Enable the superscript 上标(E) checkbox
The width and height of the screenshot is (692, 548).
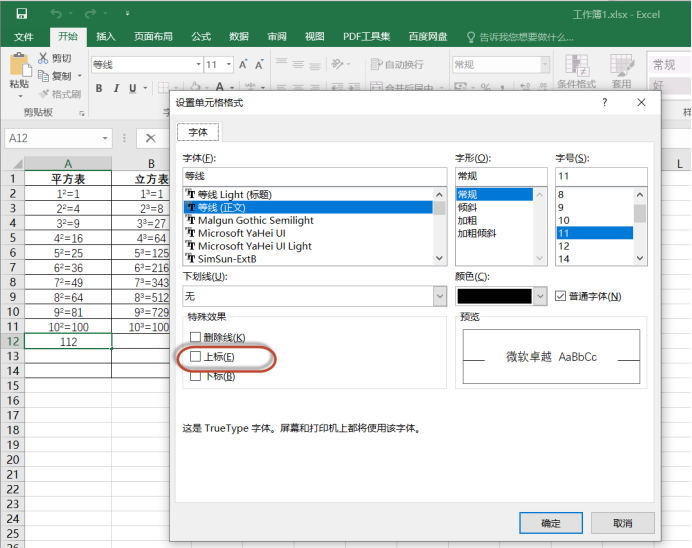(x=195, y=357)
